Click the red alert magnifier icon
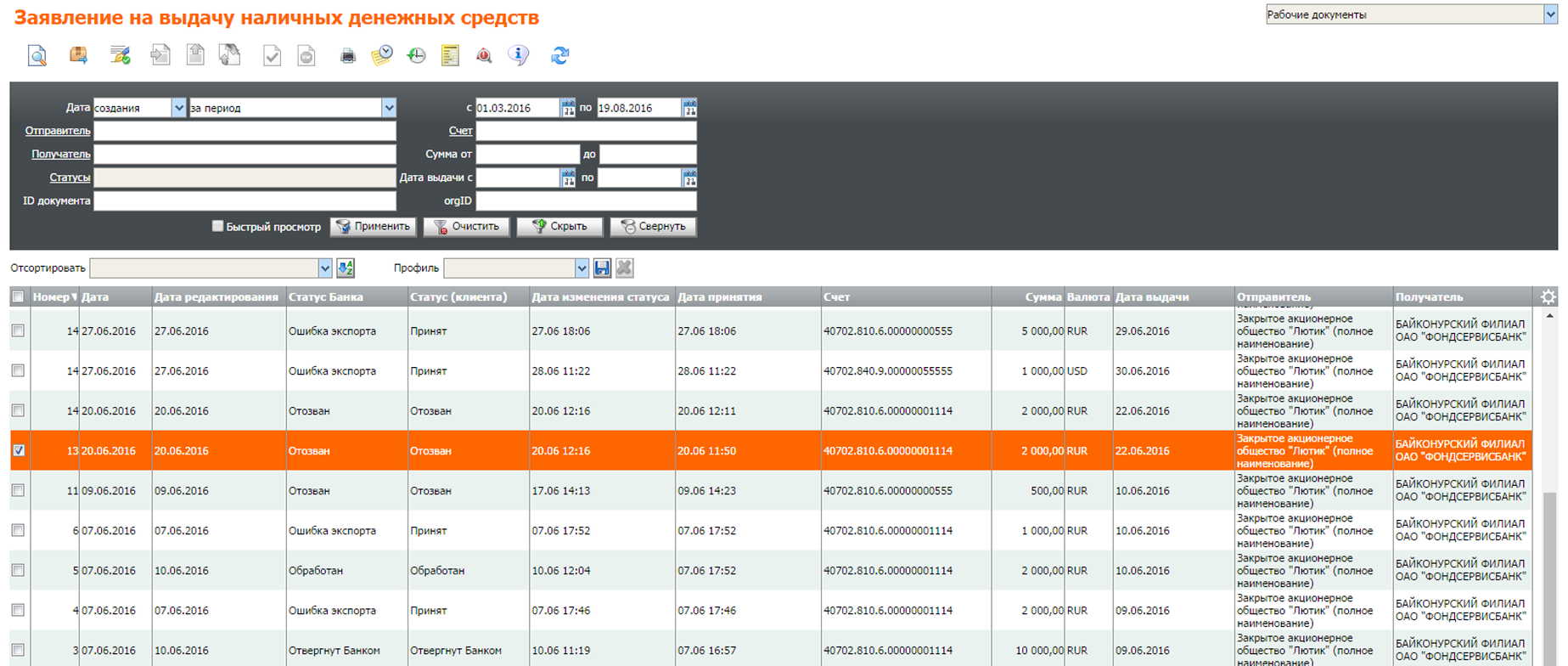The width and height of the screenshot is (1568, 666). pos(484,56)
